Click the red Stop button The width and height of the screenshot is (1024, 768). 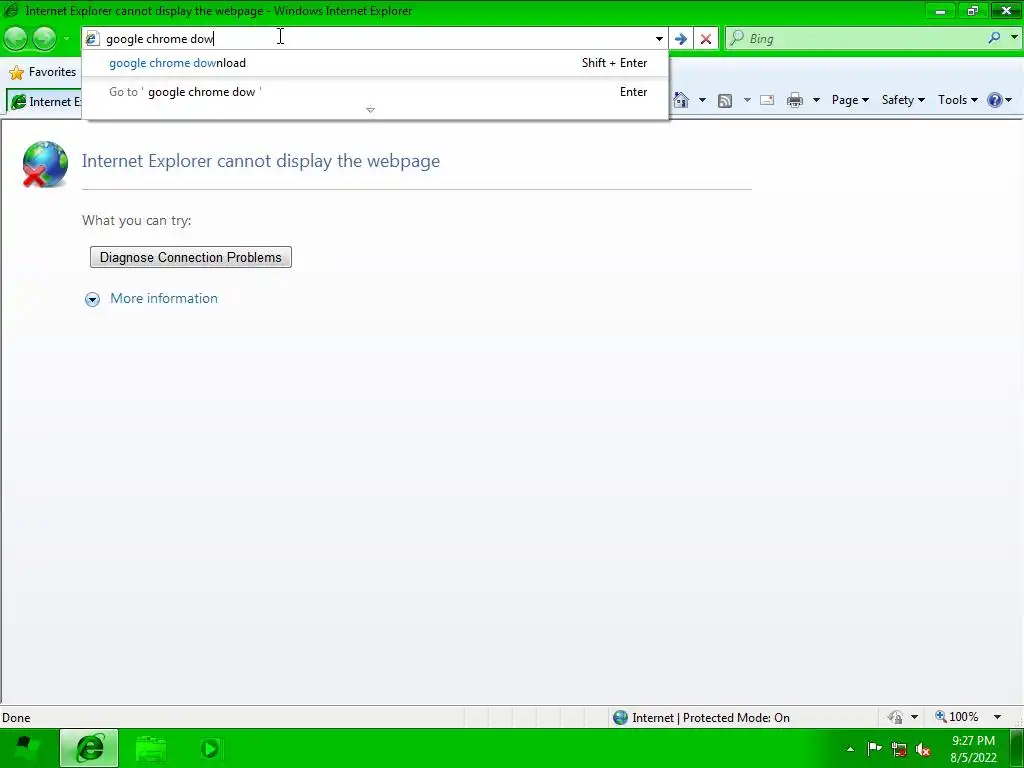pyautogui.click(x=706, y=39)
